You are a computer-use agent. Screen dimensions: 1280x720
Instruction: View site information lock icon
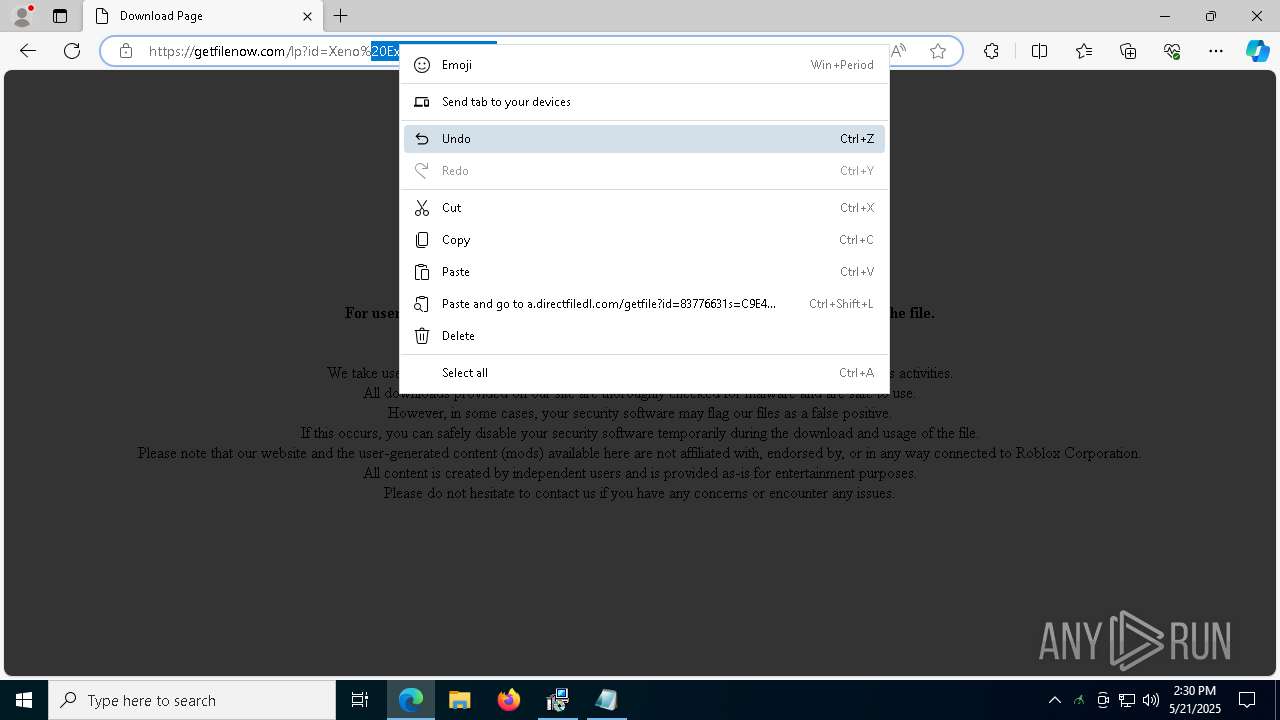click(125, 51)
